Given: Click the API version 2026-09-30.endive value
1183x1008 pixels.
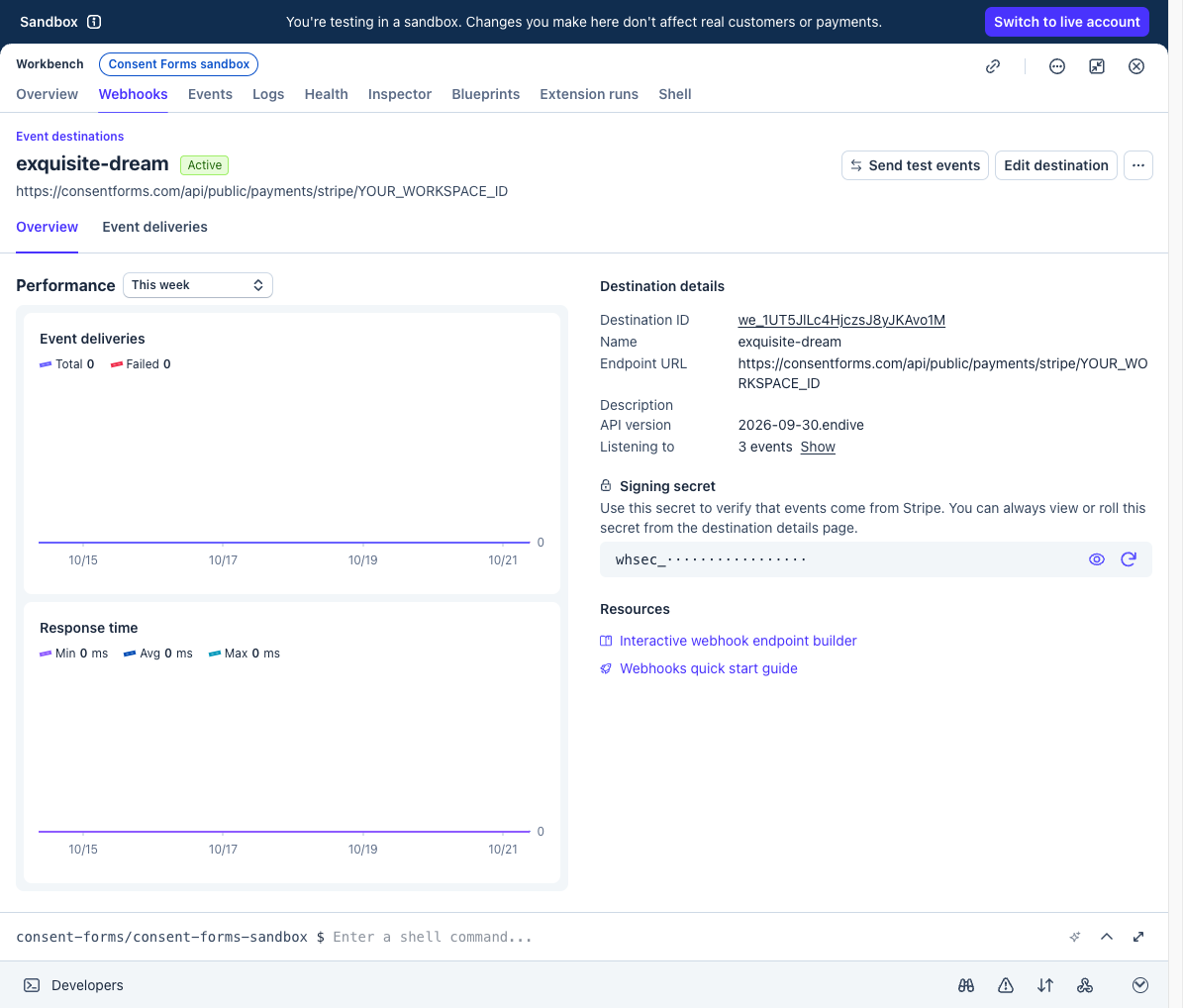Looking at the screenshot, I should click(x=801, y=425).
